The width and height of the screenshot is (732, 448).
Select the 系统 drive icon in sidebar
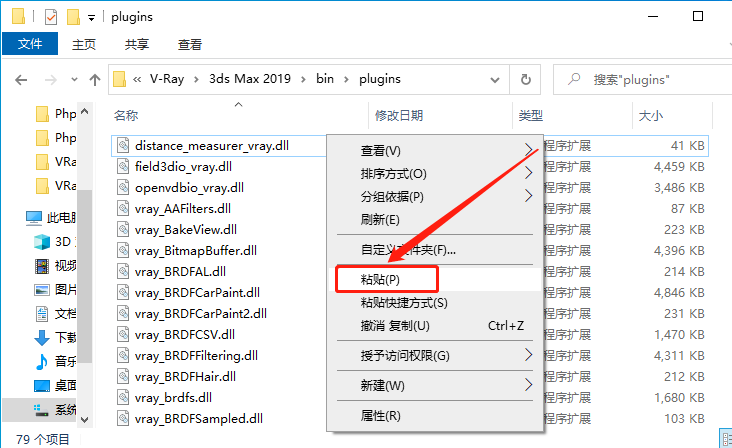pyautogui.click(x=42, y=410)
